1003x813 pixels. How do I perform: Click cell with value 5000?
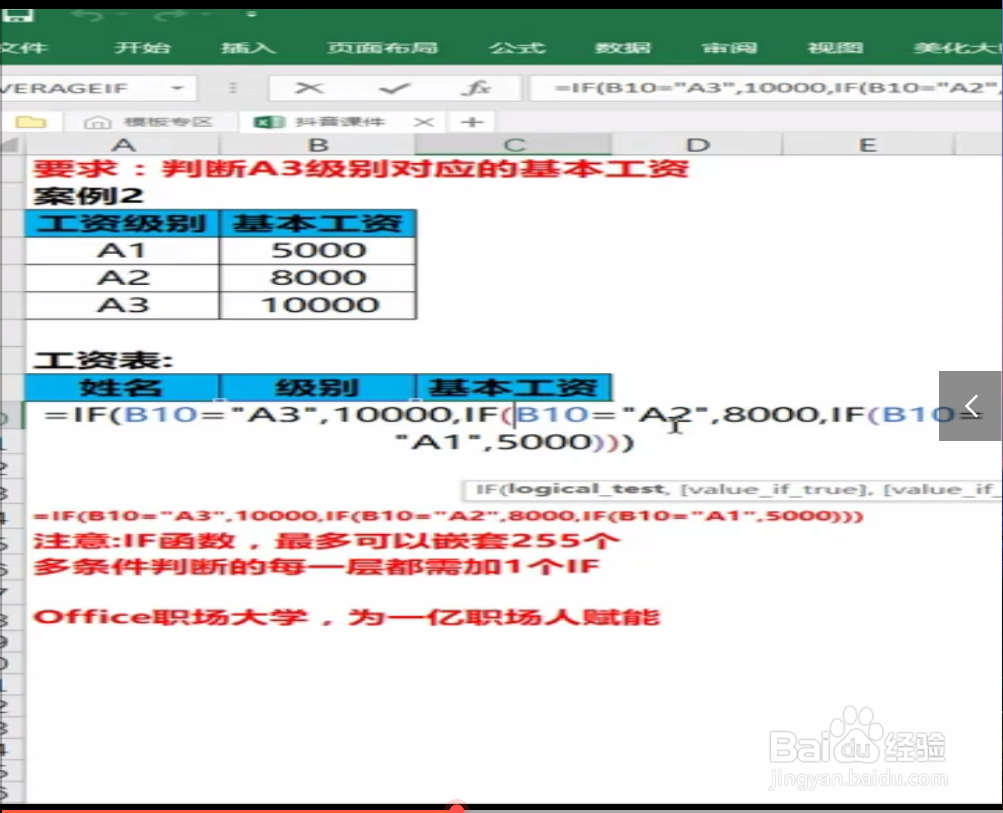(318, 250)
